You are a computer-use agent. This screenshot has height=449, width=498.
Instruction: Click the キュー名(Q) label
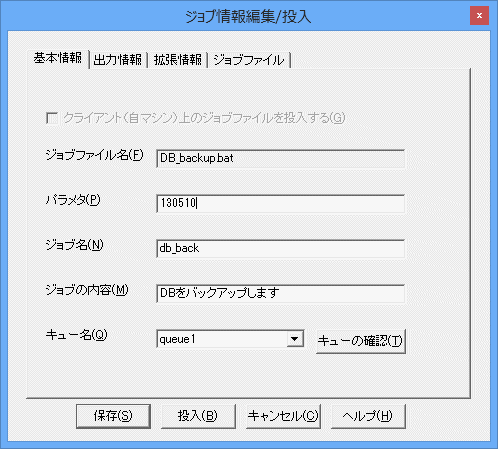pyautogui.click(x=76, y=334)
